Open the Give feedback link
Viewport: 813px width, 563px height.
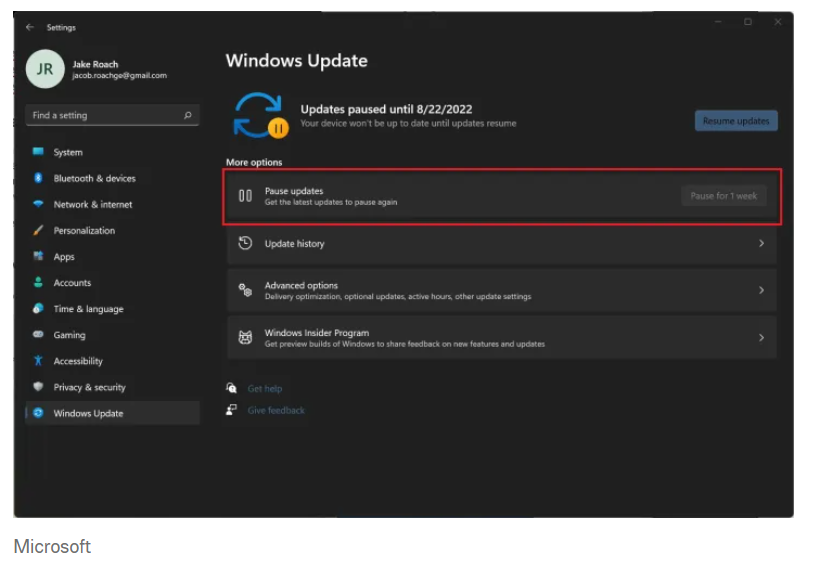pos(276,410)
